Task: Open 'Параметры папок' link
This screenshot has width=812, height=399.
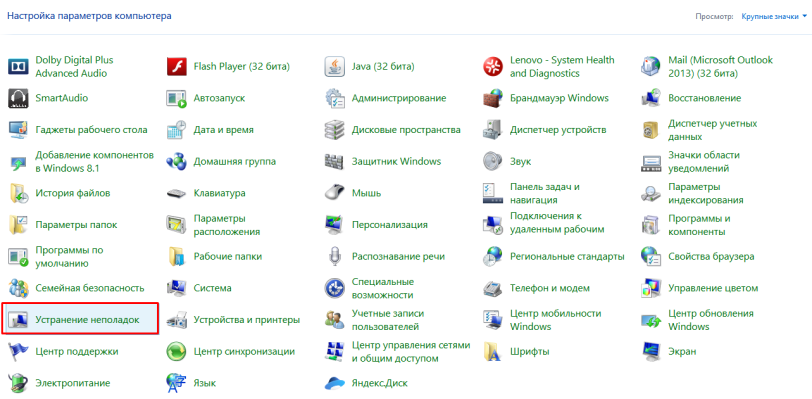Action: point(76,225)
